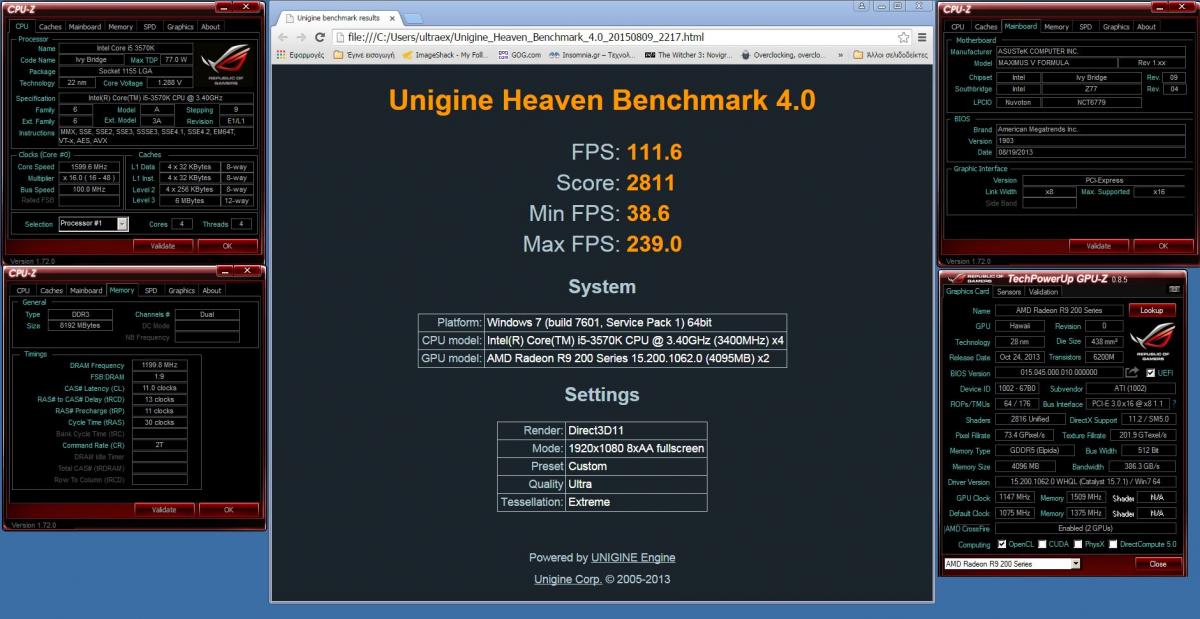1200x619 pixels.
Task: Switch to Validation tab in GPU-Z
Action: pyautogui.click(x=1043, y=292)
